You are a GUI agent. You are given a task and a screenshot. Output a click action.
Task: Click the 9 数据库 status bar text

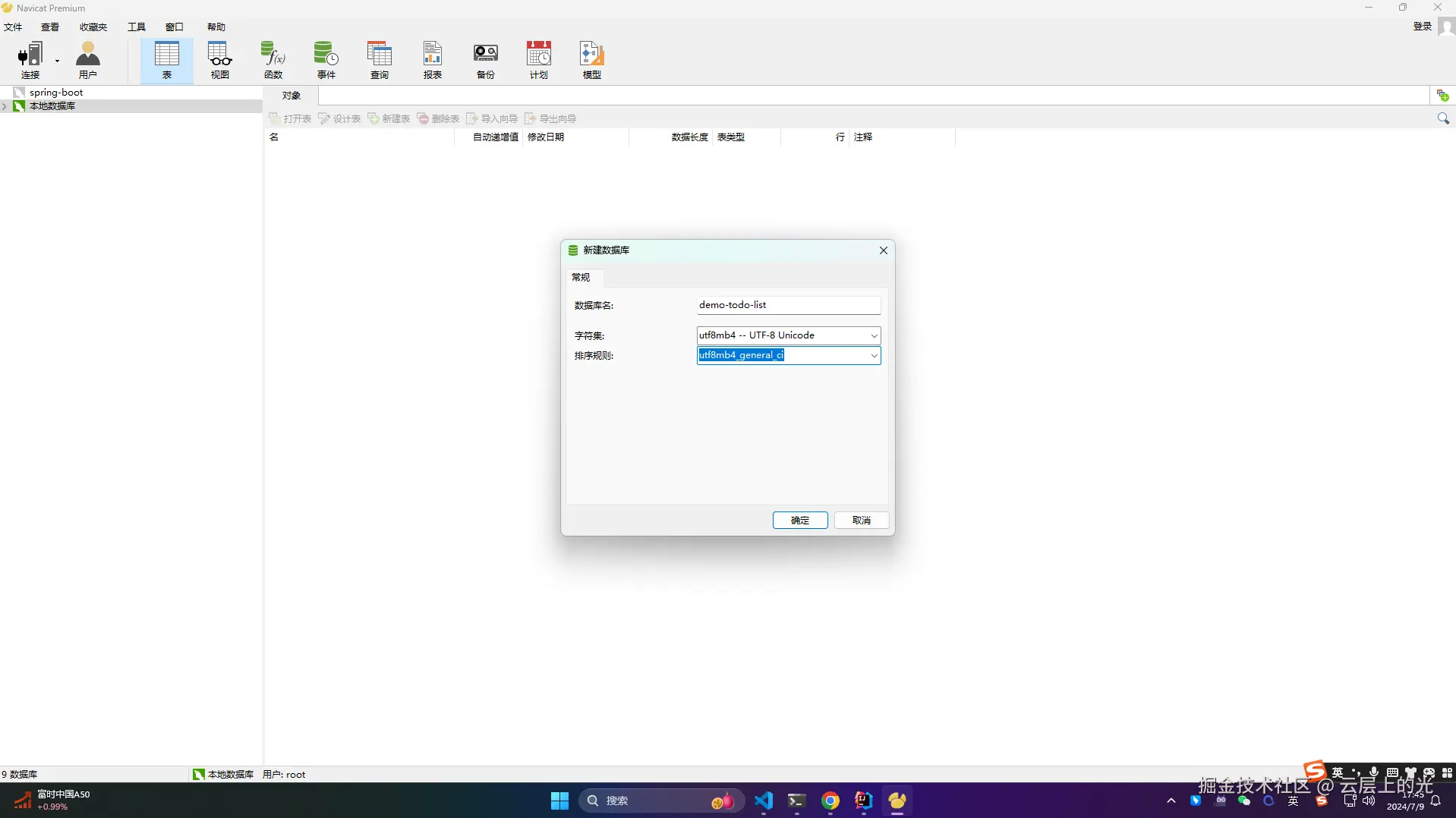pyautogui.click(x=20, y=775)
